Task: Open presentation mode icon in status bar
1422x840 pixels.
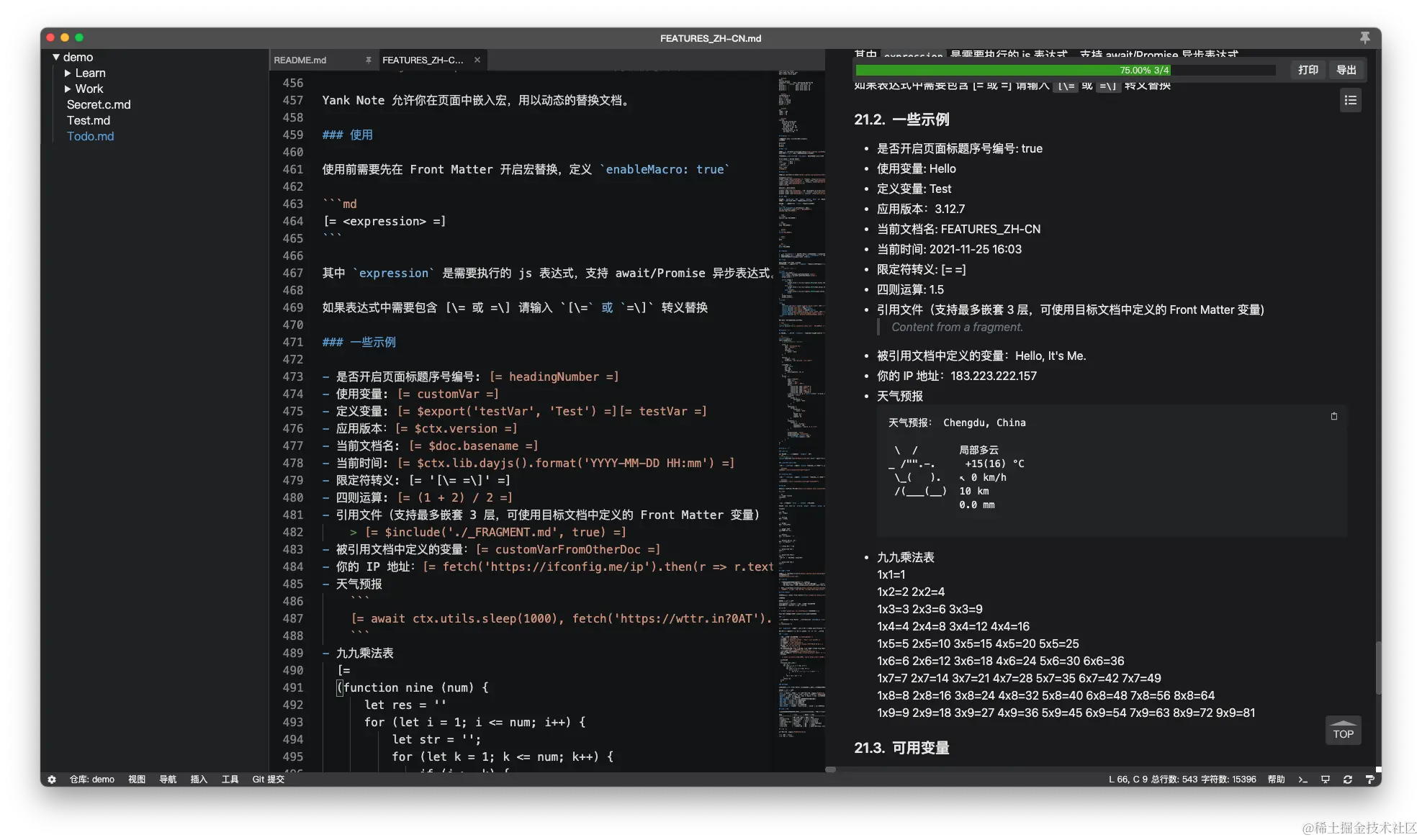Action: pyautogui.click(x=1326, y=780)
